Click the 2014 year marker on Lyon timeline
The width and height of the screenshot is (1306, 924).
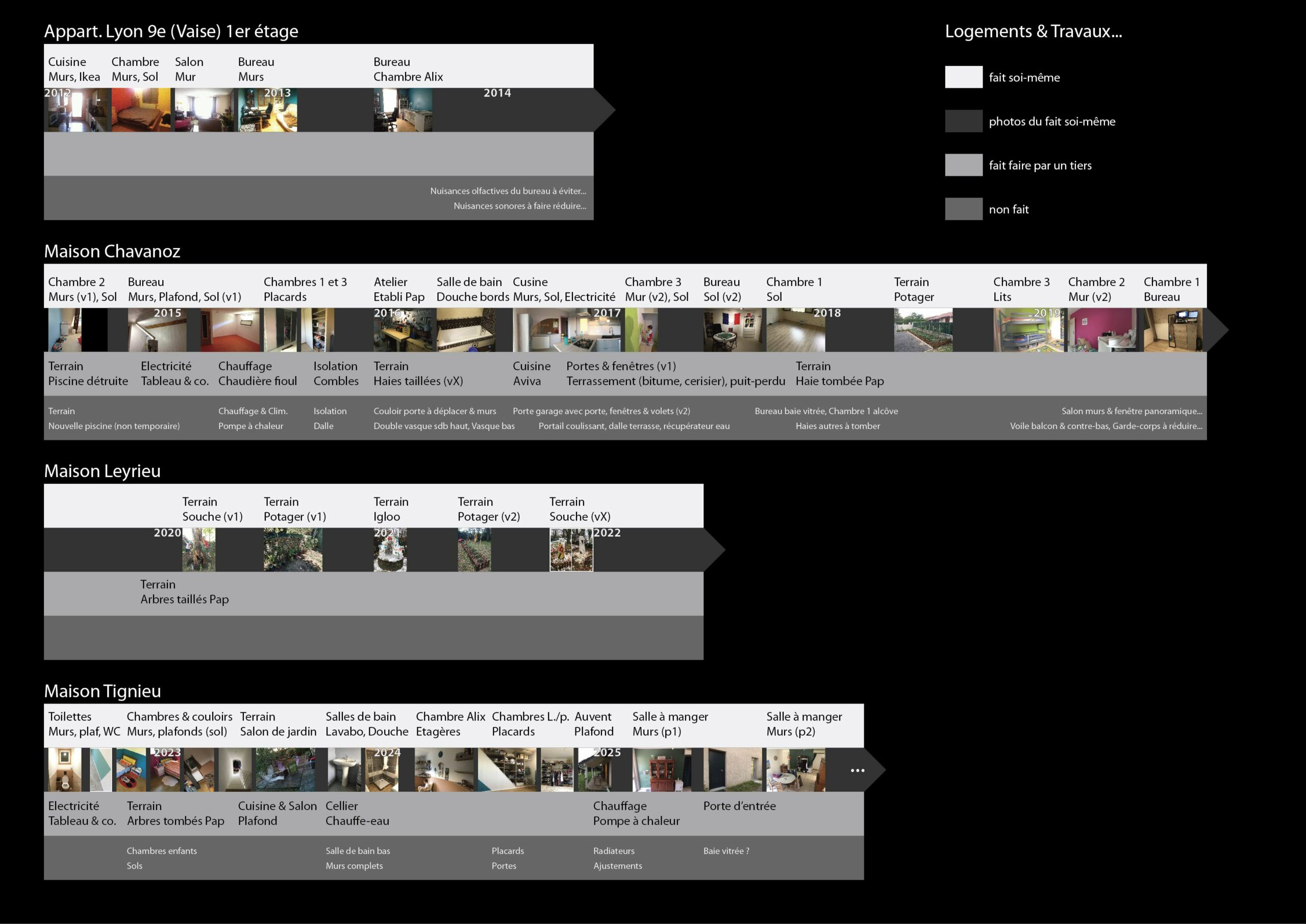497,93
